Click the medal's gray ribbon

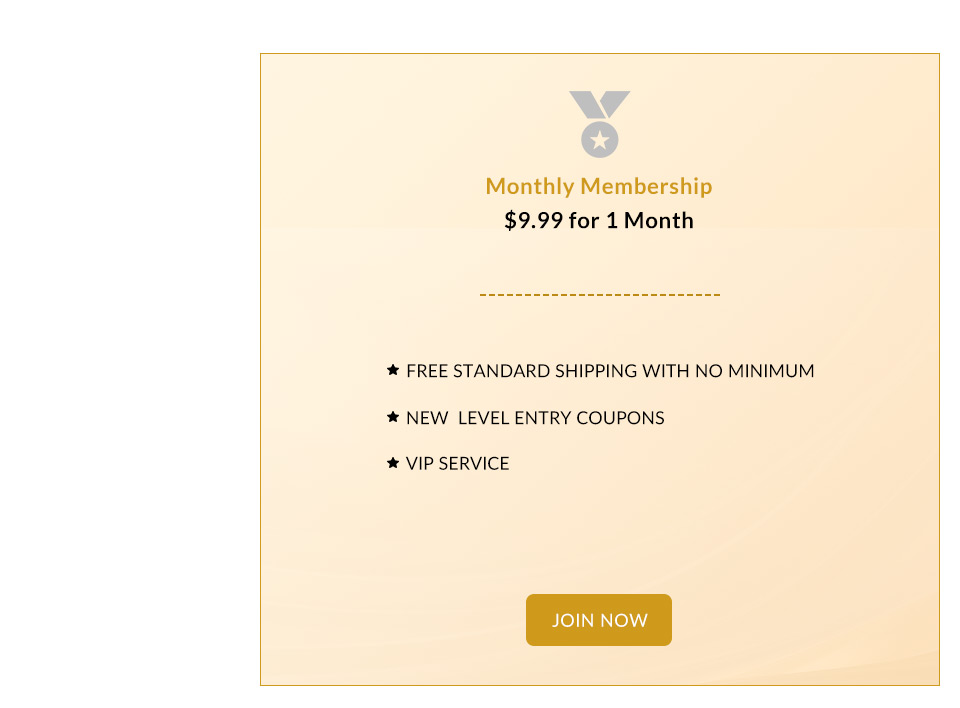[x=599, y=104]
